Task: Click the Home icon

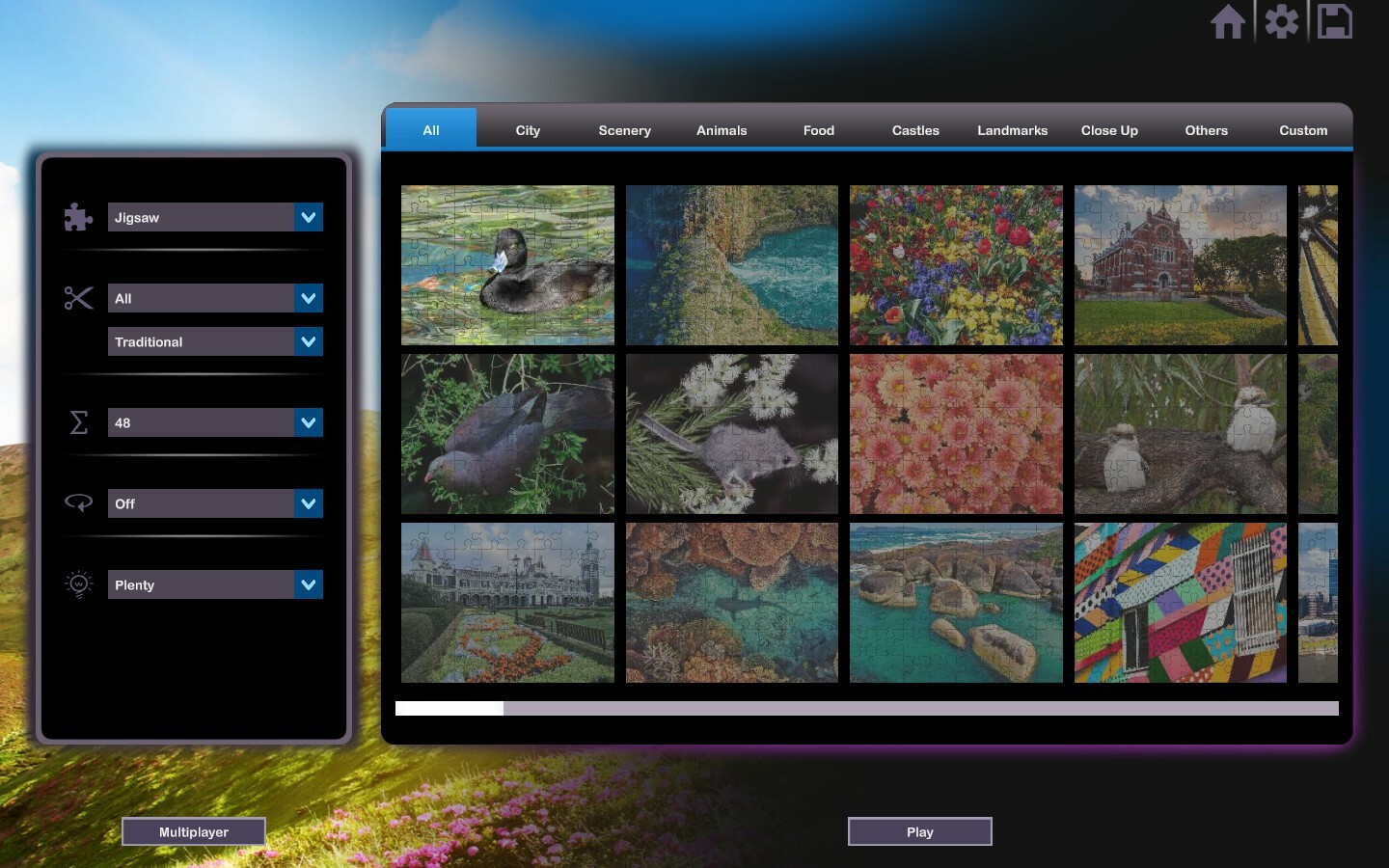Action: click(x=1228, y=22)
